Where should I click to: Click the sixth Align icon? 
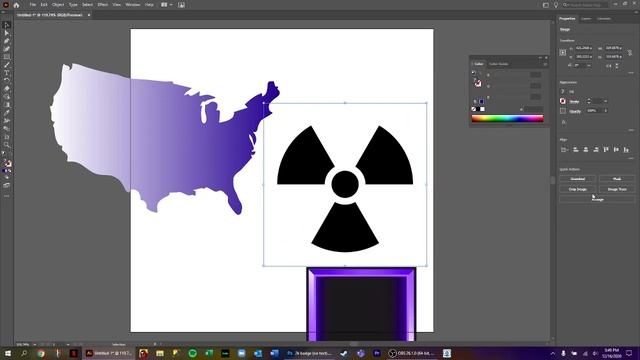pyautogui.click(x=616, y=150)
